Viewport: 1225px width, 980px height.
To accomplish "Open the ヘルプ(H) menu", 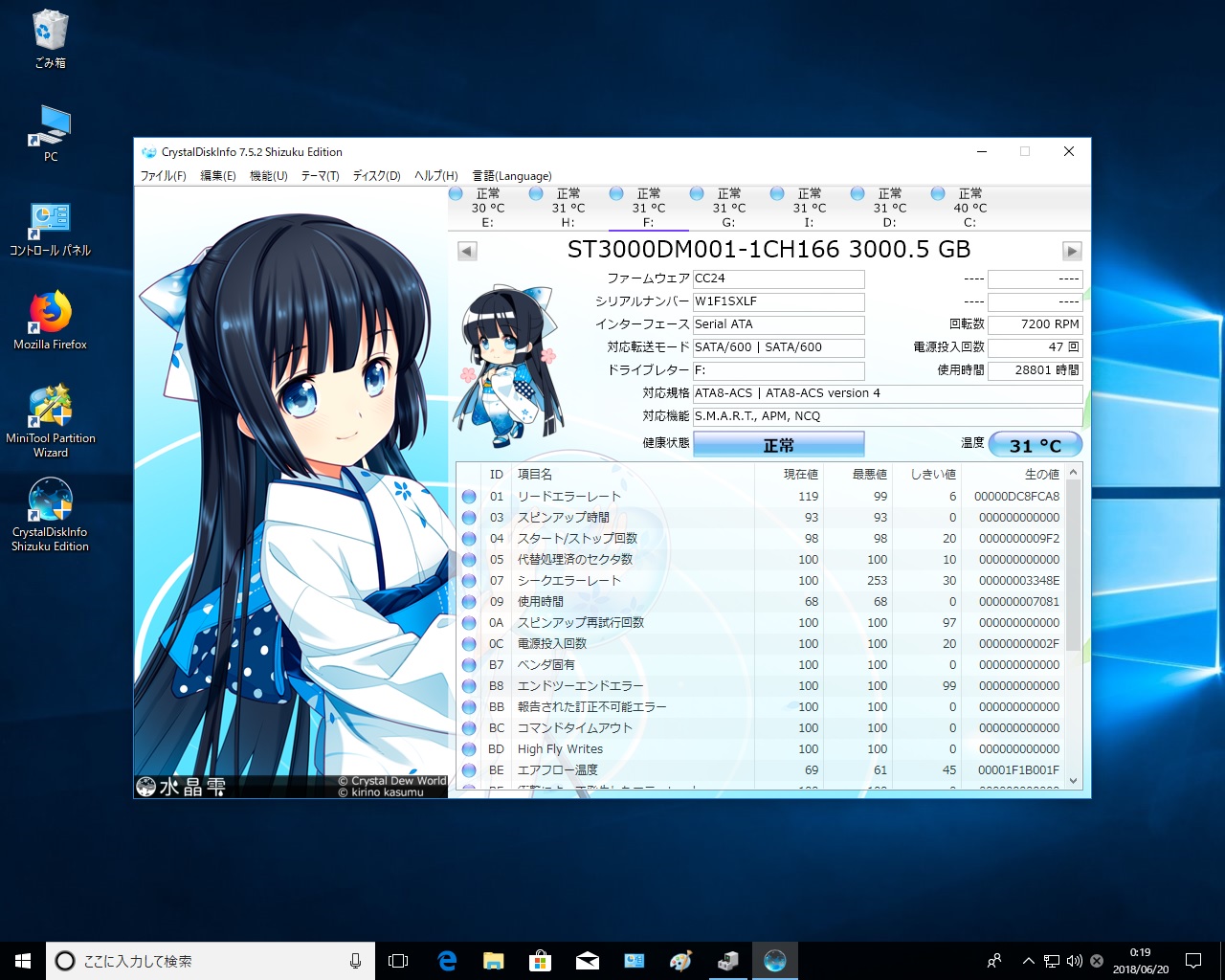I will [436, 176].
